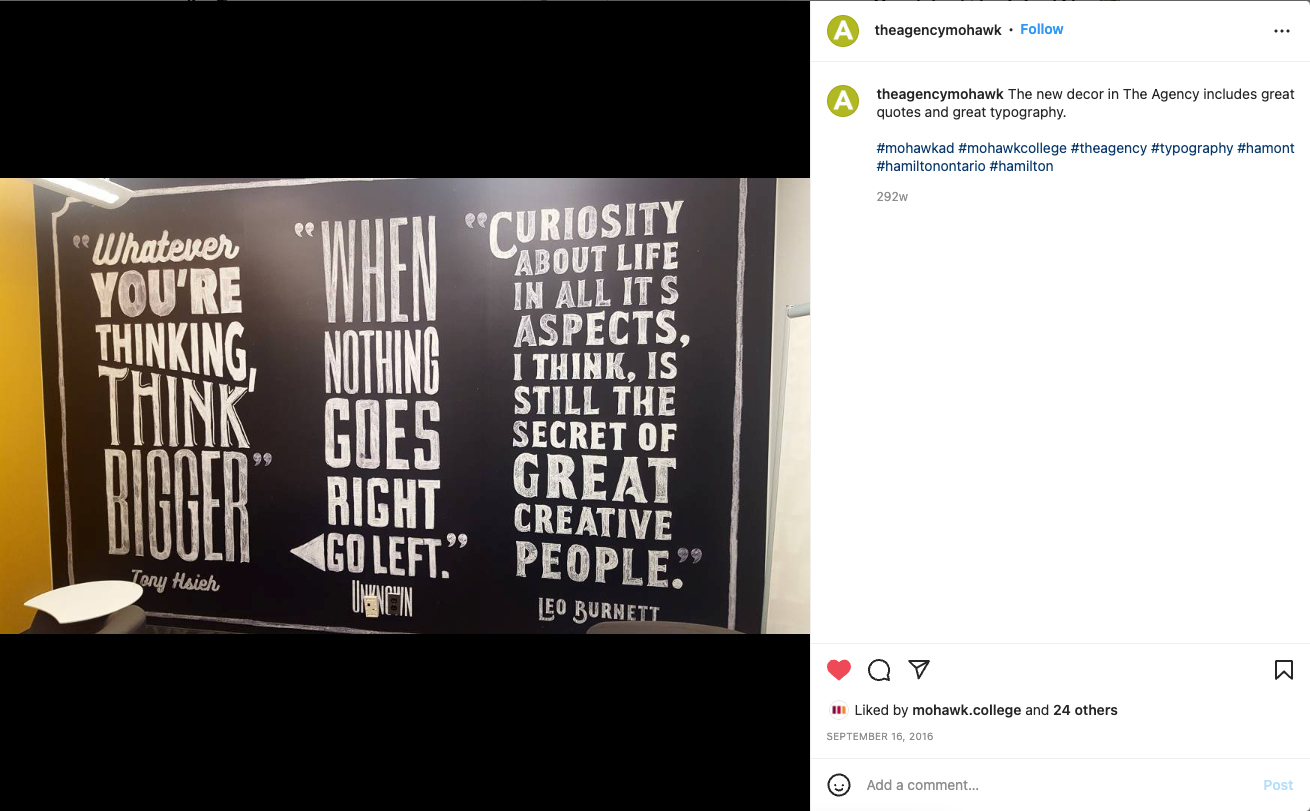Open the #hamont hashtag
This screenshot has height=811, width=1310.
click(x=1266, y=148)
